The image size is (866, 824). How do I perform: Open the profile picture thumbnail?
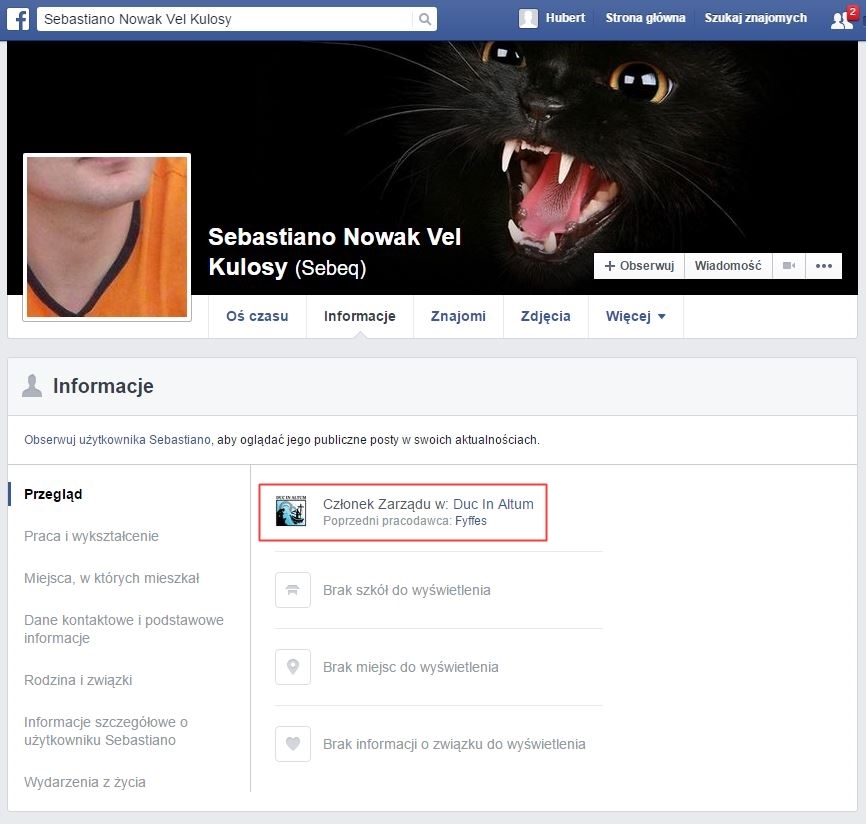(107, 237)
